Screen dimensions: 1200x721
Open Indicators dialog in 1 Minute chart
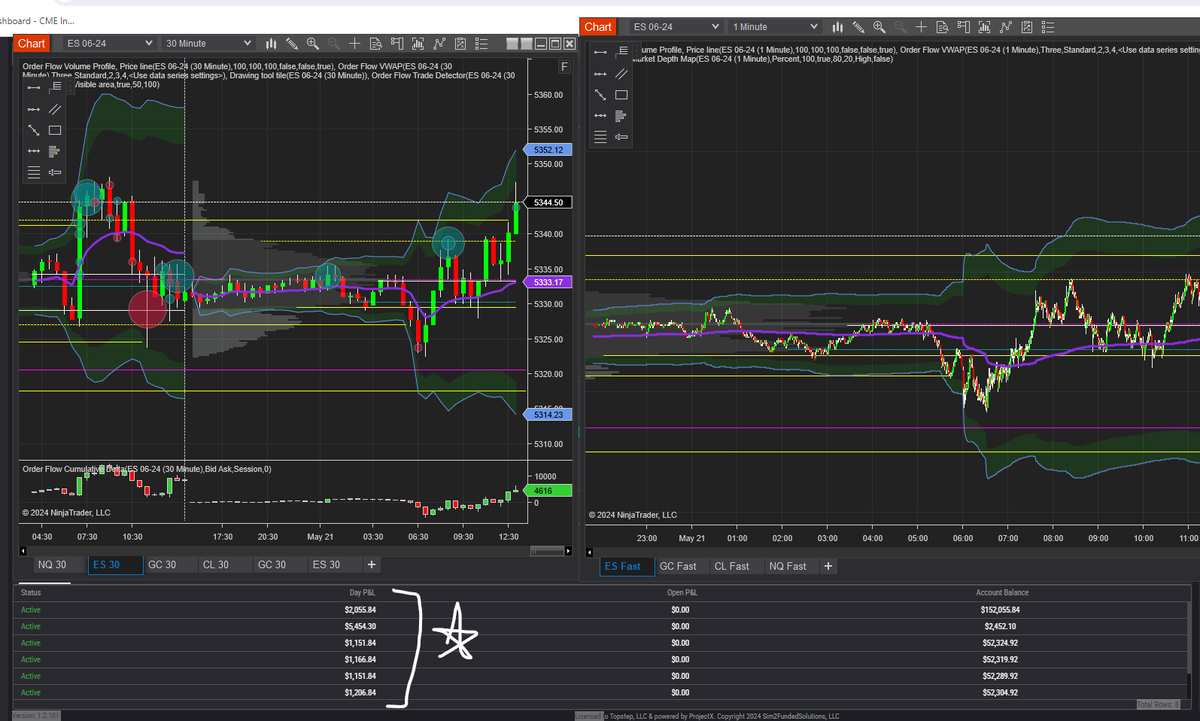tap(1006, 27)
